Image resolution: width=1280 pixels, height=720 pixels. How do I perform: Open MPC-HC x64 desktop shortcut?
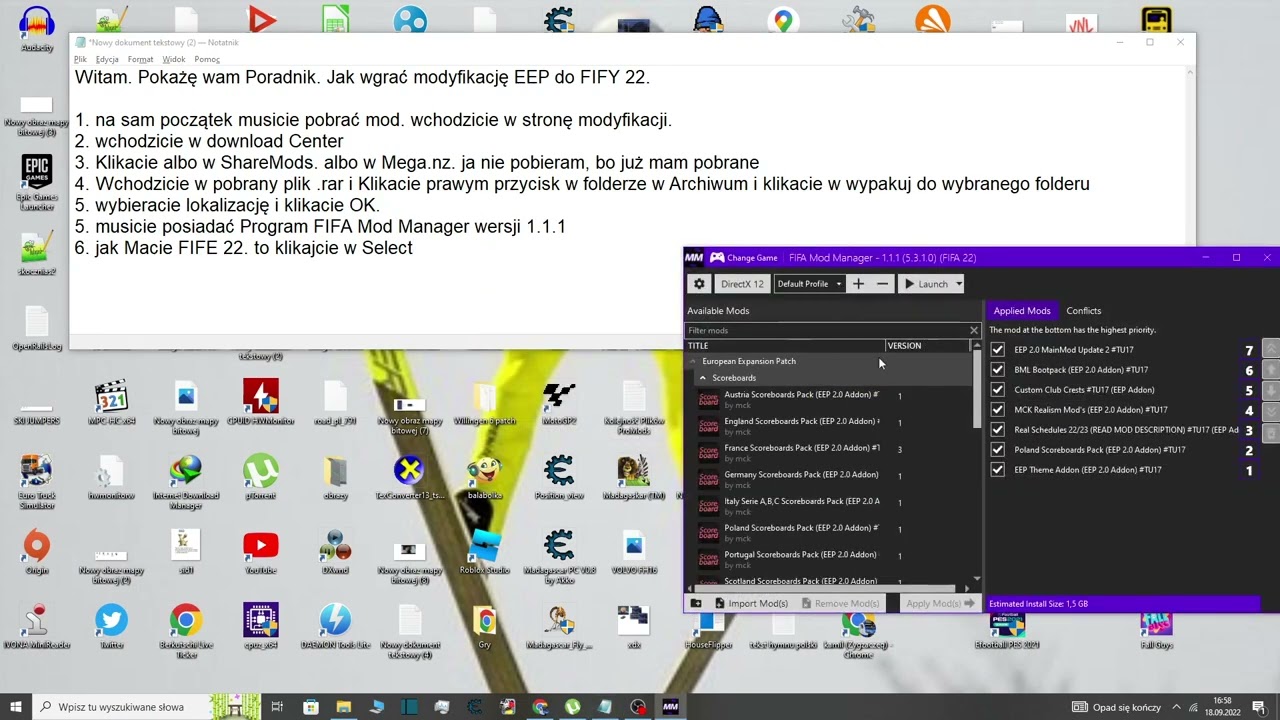(111, 402)
